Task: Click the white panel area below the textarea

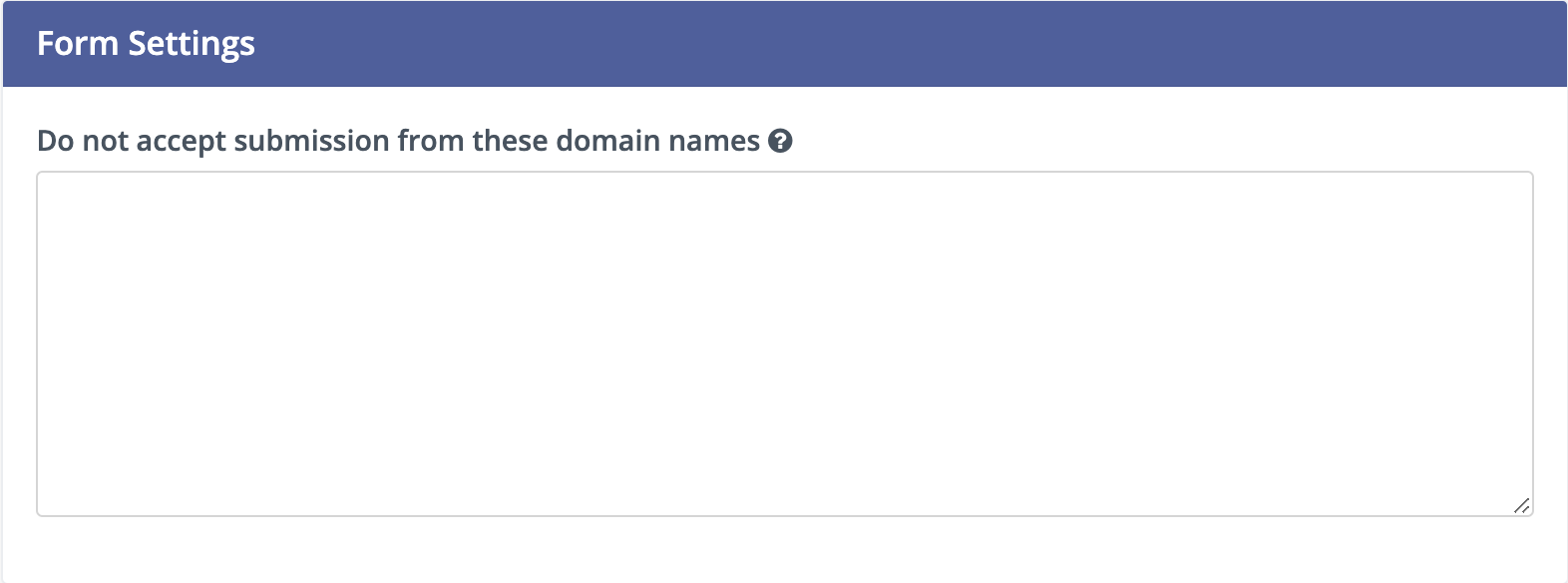Action: 784,551
